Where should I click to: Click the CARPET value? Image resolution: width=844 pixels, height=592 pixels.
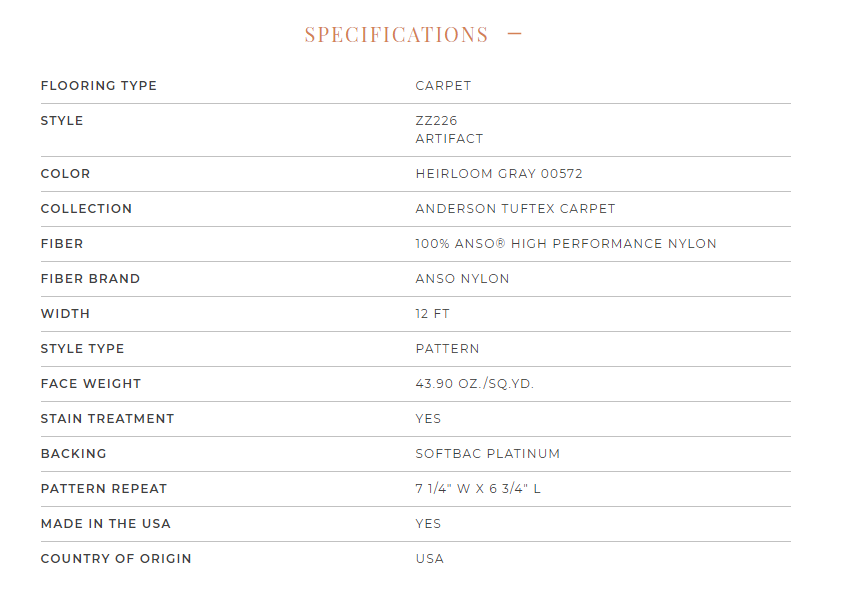(x=443, y=86)
